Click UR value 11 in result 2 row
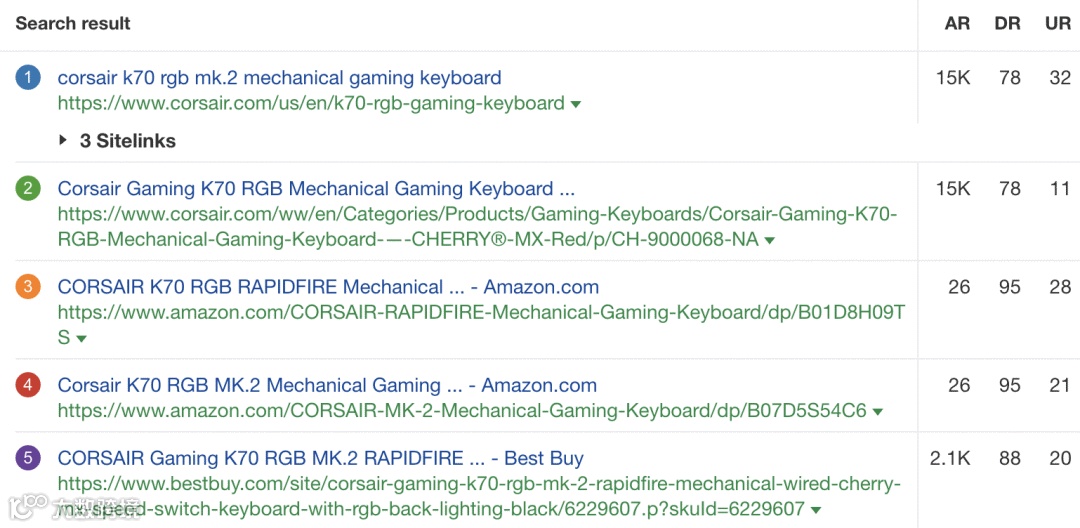Image resolution: width=1080 pixels, height=528 pixels. tap(1061, 189)
